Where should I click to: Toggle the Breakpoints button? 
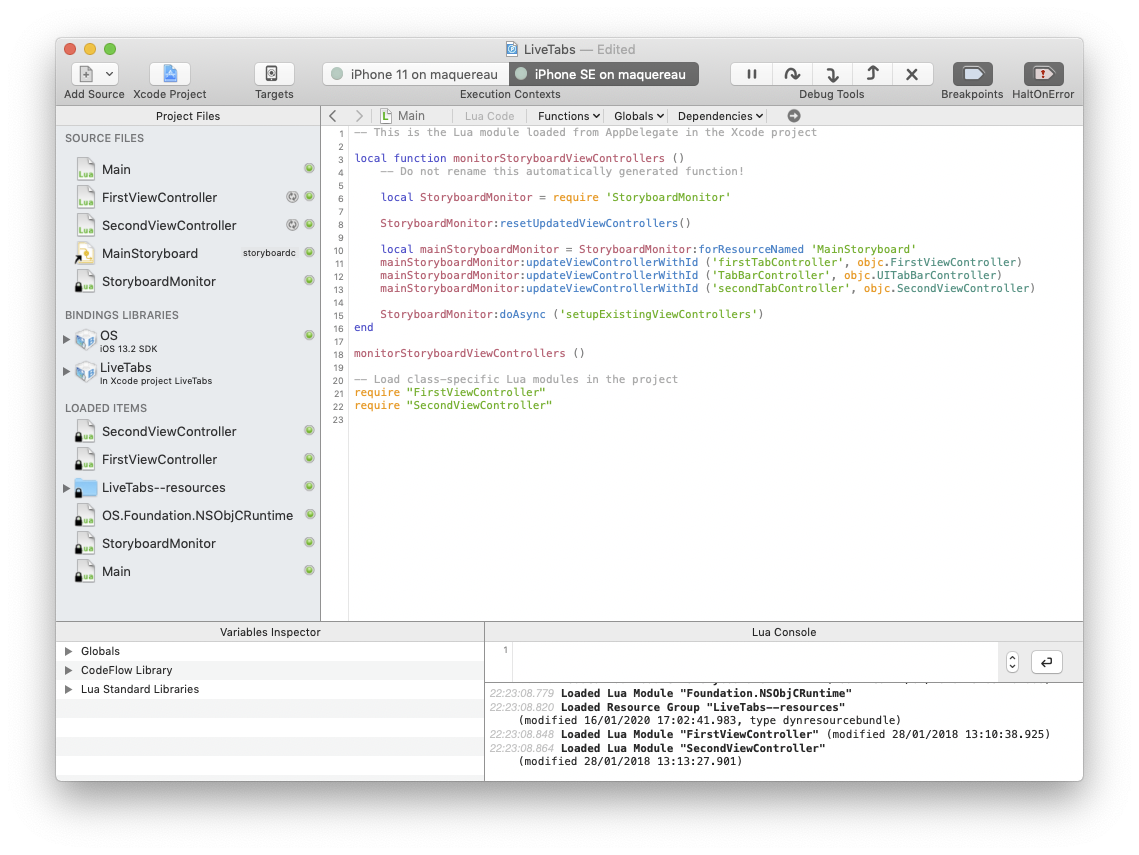tap(972, 74)
